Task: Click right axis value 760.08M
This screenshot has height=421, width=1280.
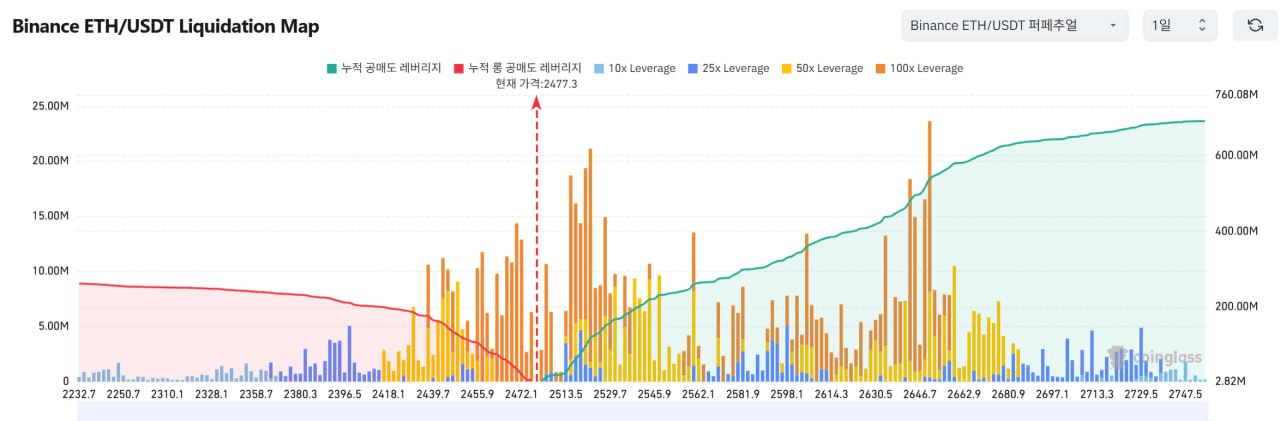Action: (1235, 95)
